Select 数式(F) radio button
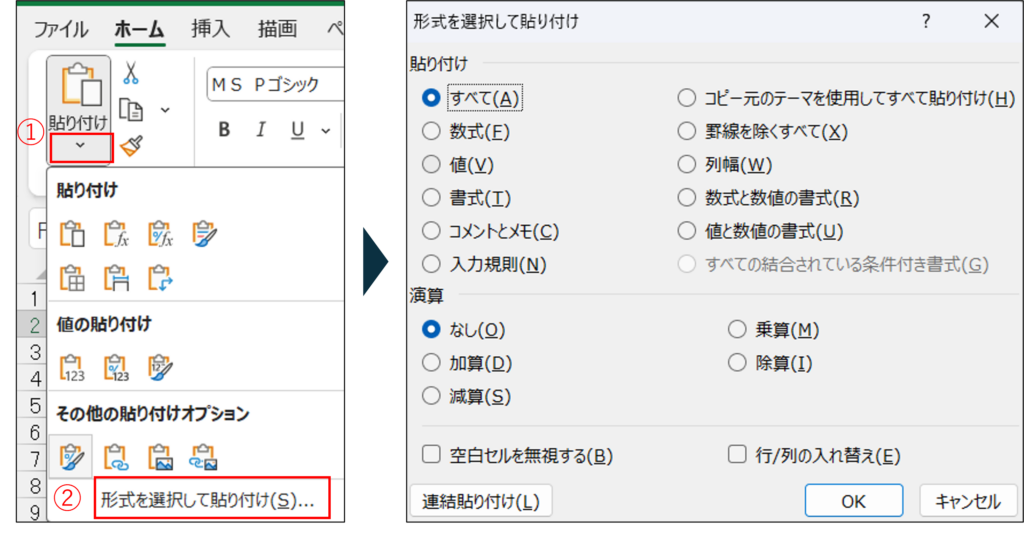Screen dimensions: 1024x533 (431, 131)
